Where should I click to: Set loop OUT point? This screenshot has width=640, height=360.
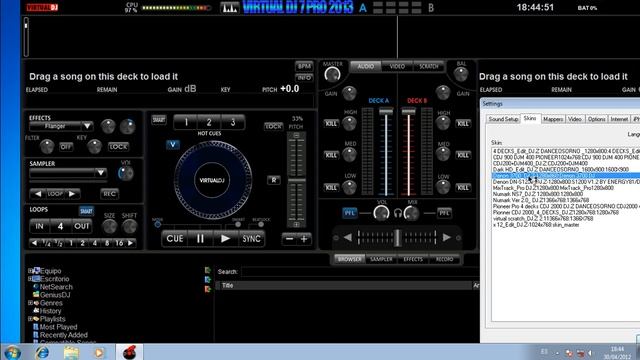(x=81, y=226)
